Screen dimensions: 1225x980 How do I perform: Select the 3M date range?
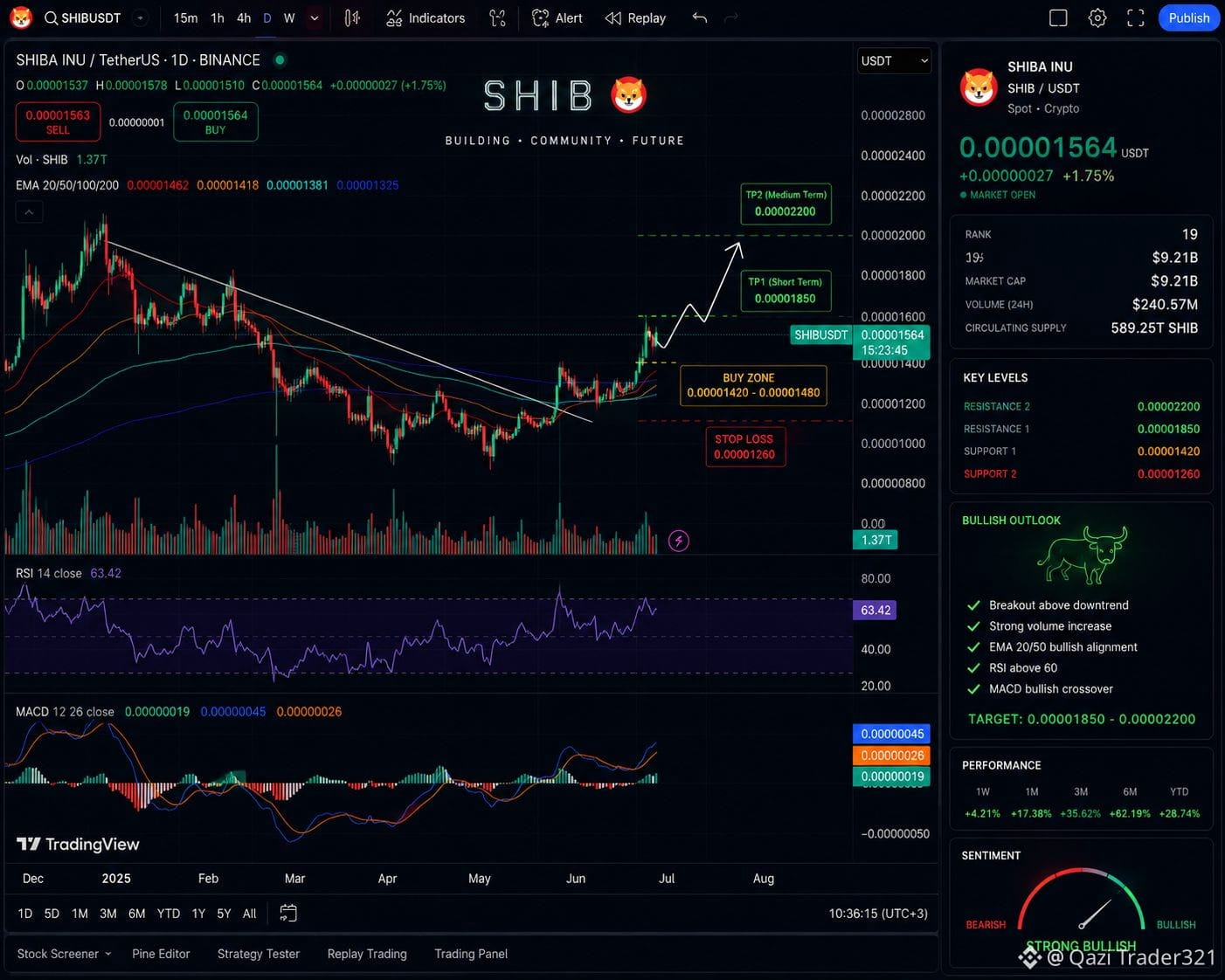click(x=108, y=914)
